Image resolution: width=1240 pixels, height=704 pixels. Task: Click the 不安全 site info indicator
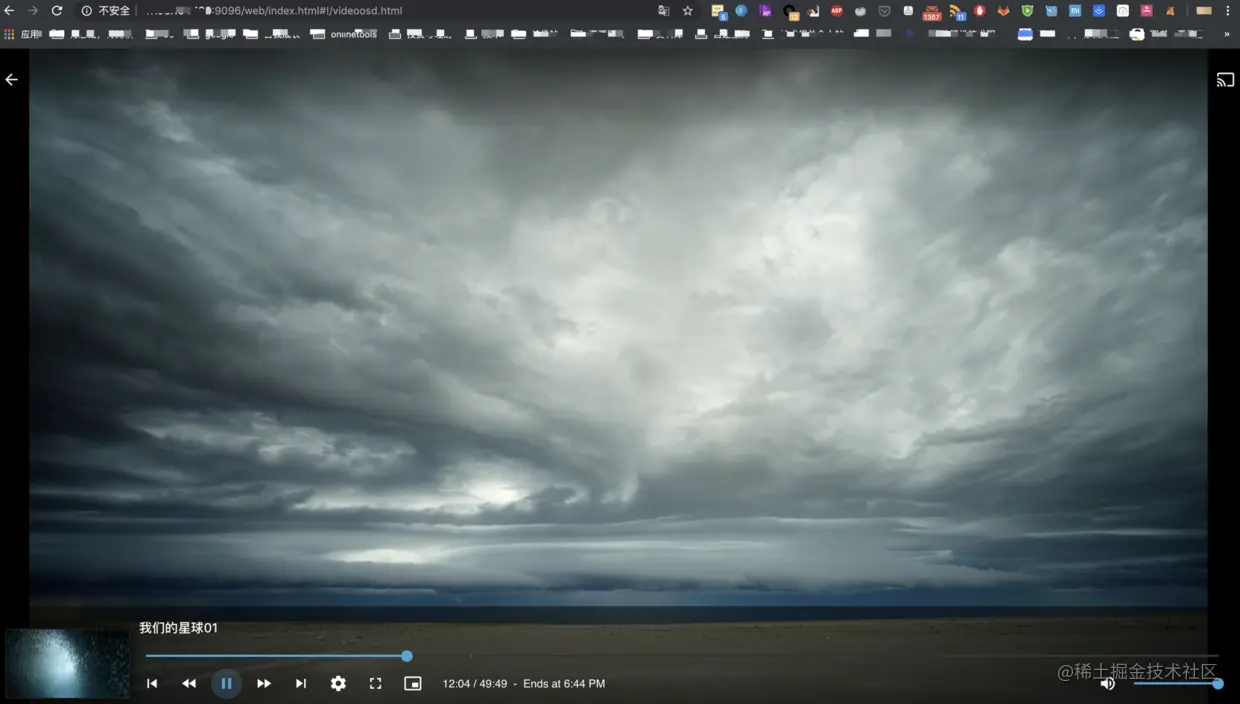[106, 11]
